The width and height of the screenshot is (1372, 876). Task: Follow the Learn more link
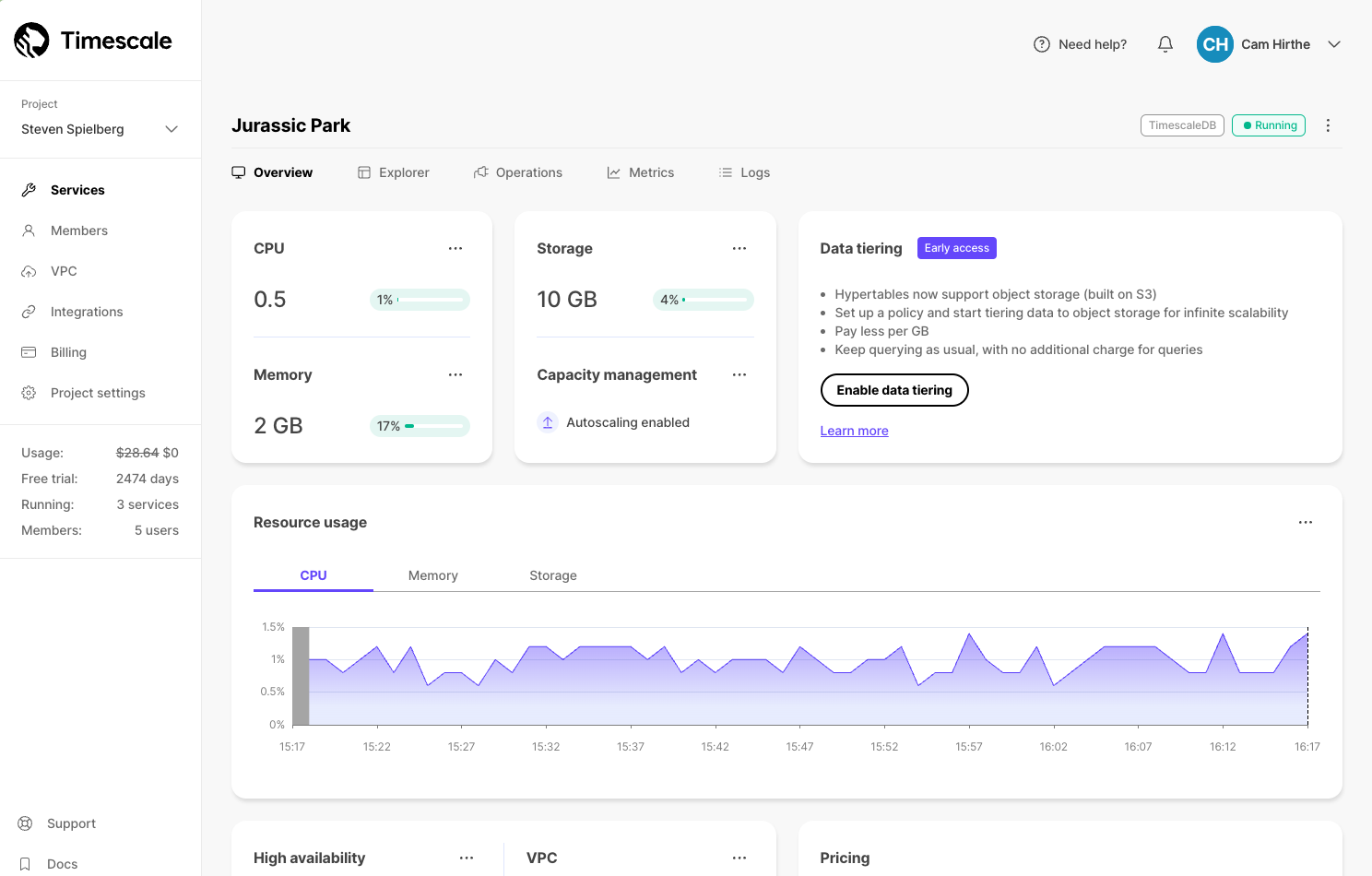854,431
